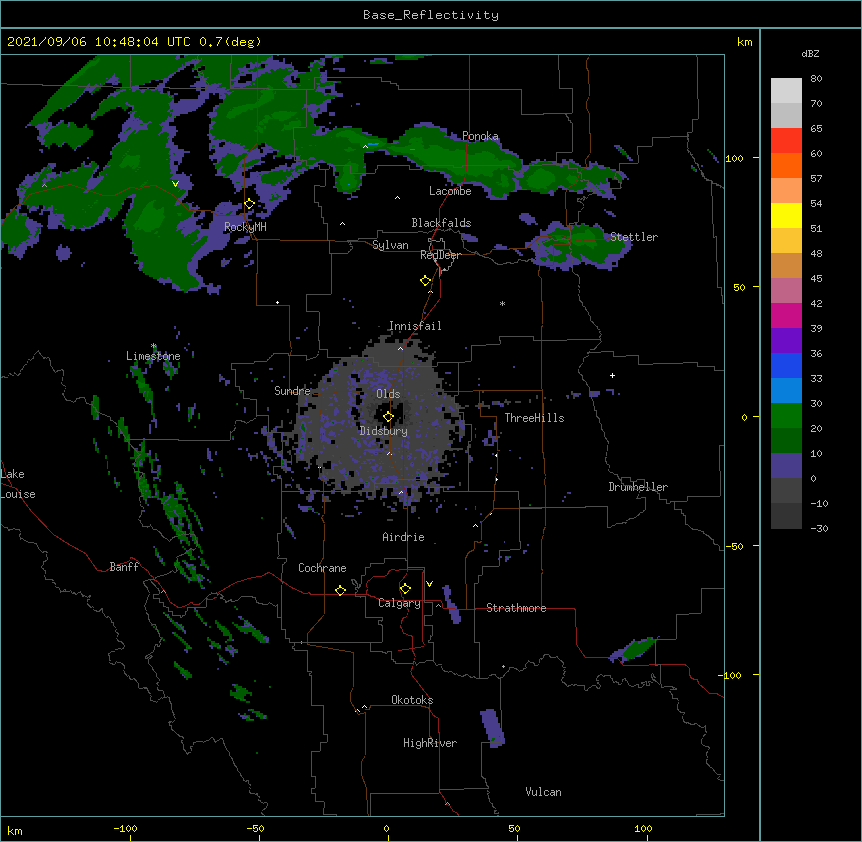Image resolution: width=862 pixels, height=842 pixels.
Task: Click the Base_Reflectivity title text
Action: 431,15
